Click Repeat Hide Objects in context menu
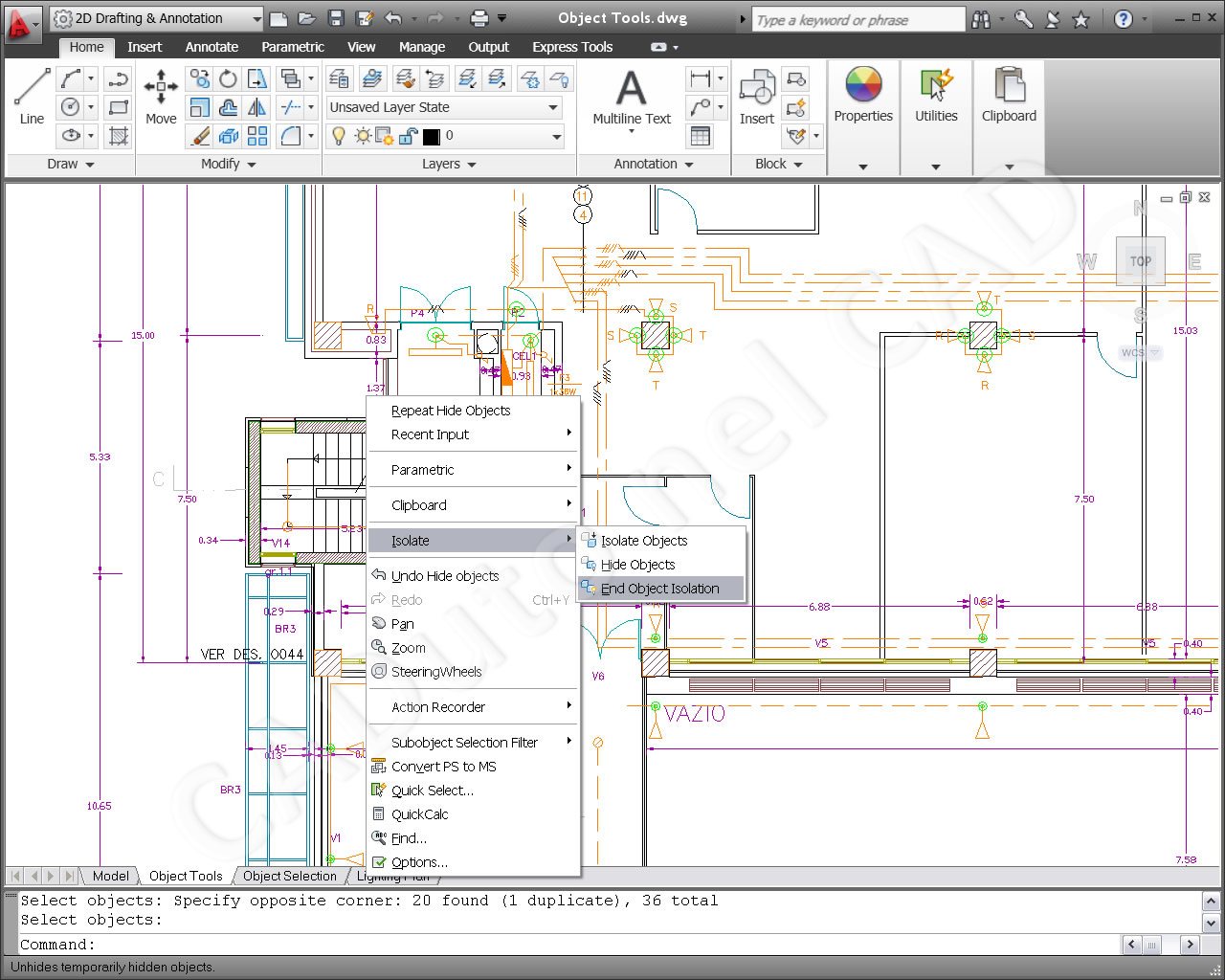1225x980 pixels. [x=451, y=410]
